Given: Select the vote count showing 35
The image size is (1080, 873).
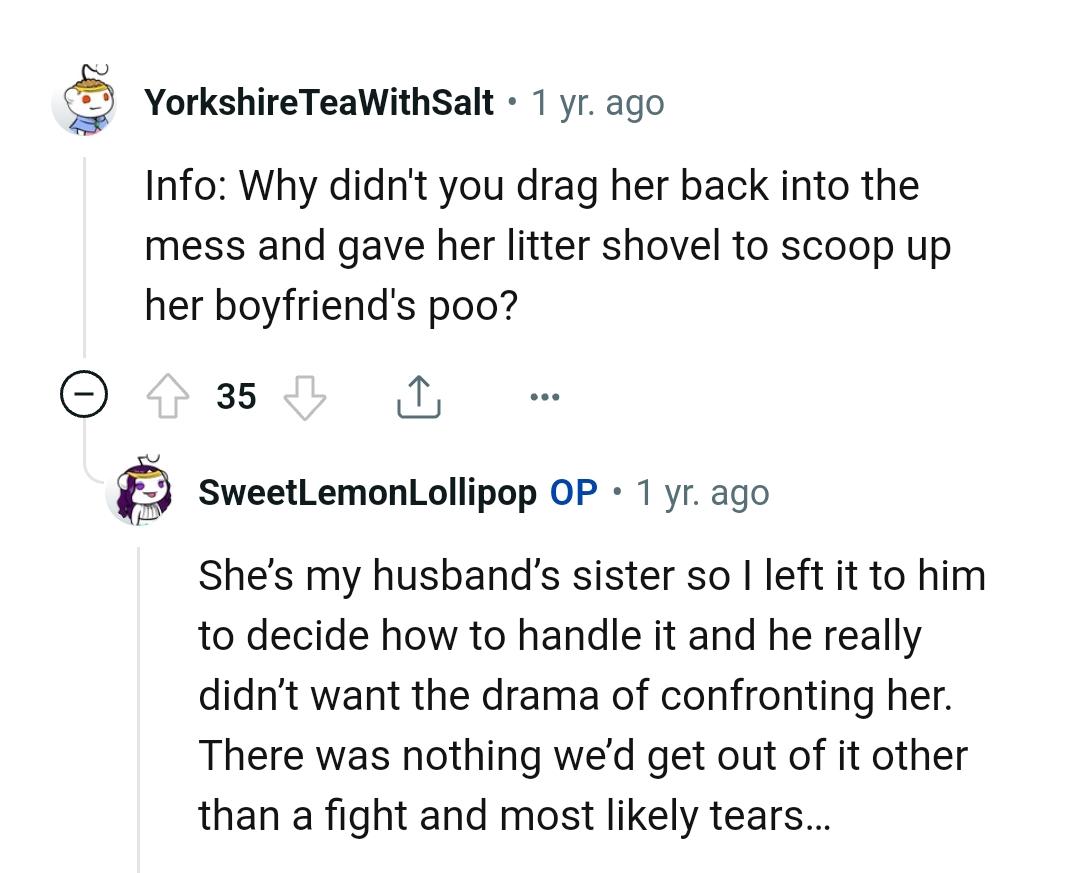Looking at the screenshot, I should pos(236,396).
